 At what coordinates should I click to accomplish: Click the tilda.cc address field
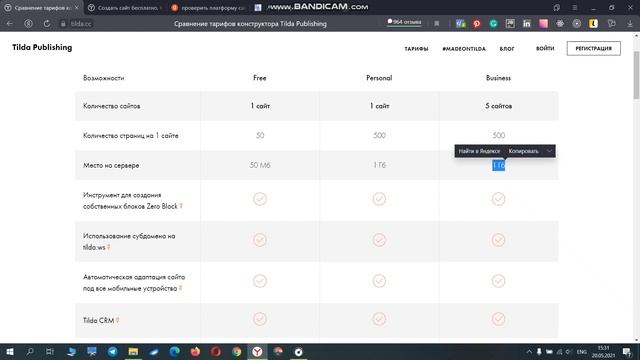pos(81,24)
